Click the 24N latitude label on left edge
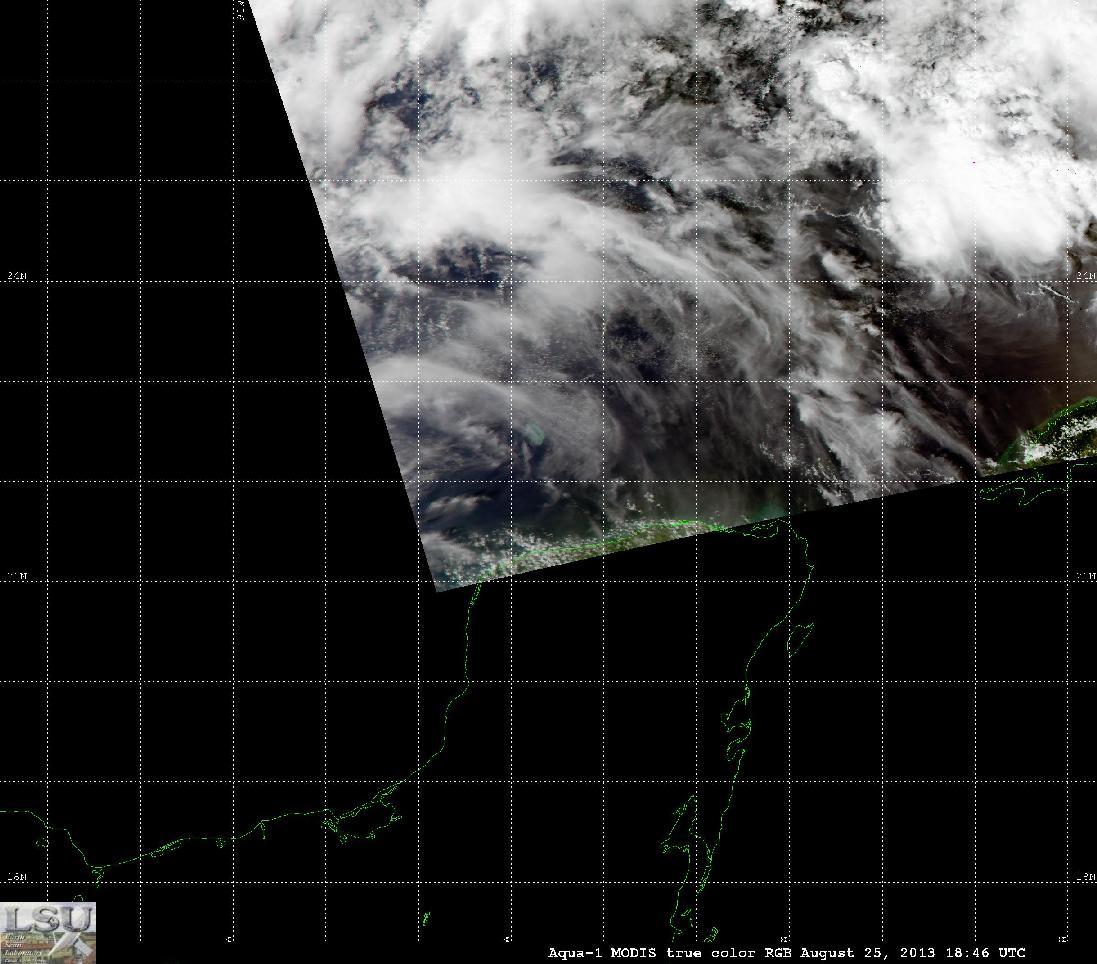Image resolution: width=1097 pixels, height=964 pixels. [x=17, y=276]
